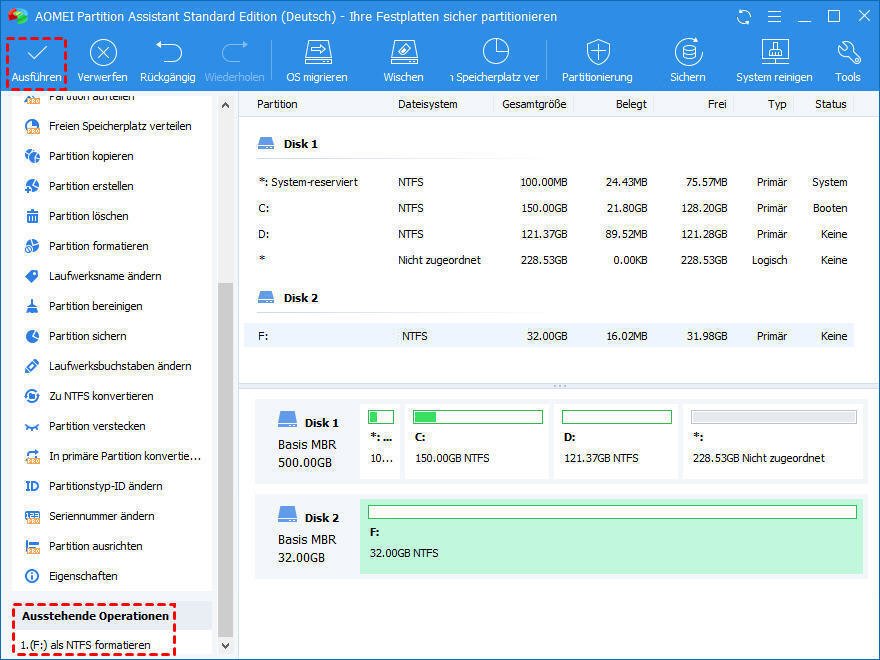Select the F: partition row in list
Image resolution: width=880 pixels, height=660 pixels.
[x=549, y=336]
